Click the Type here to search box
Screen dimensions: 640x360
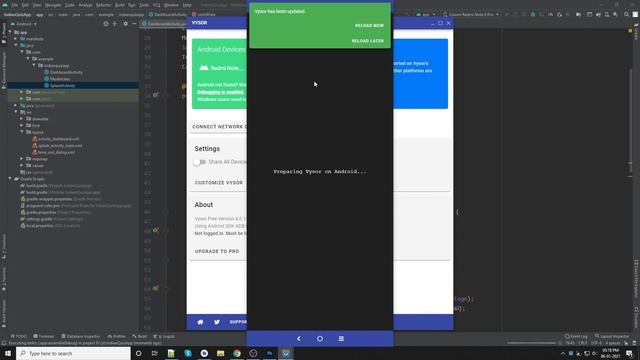(x=73, y=353)
